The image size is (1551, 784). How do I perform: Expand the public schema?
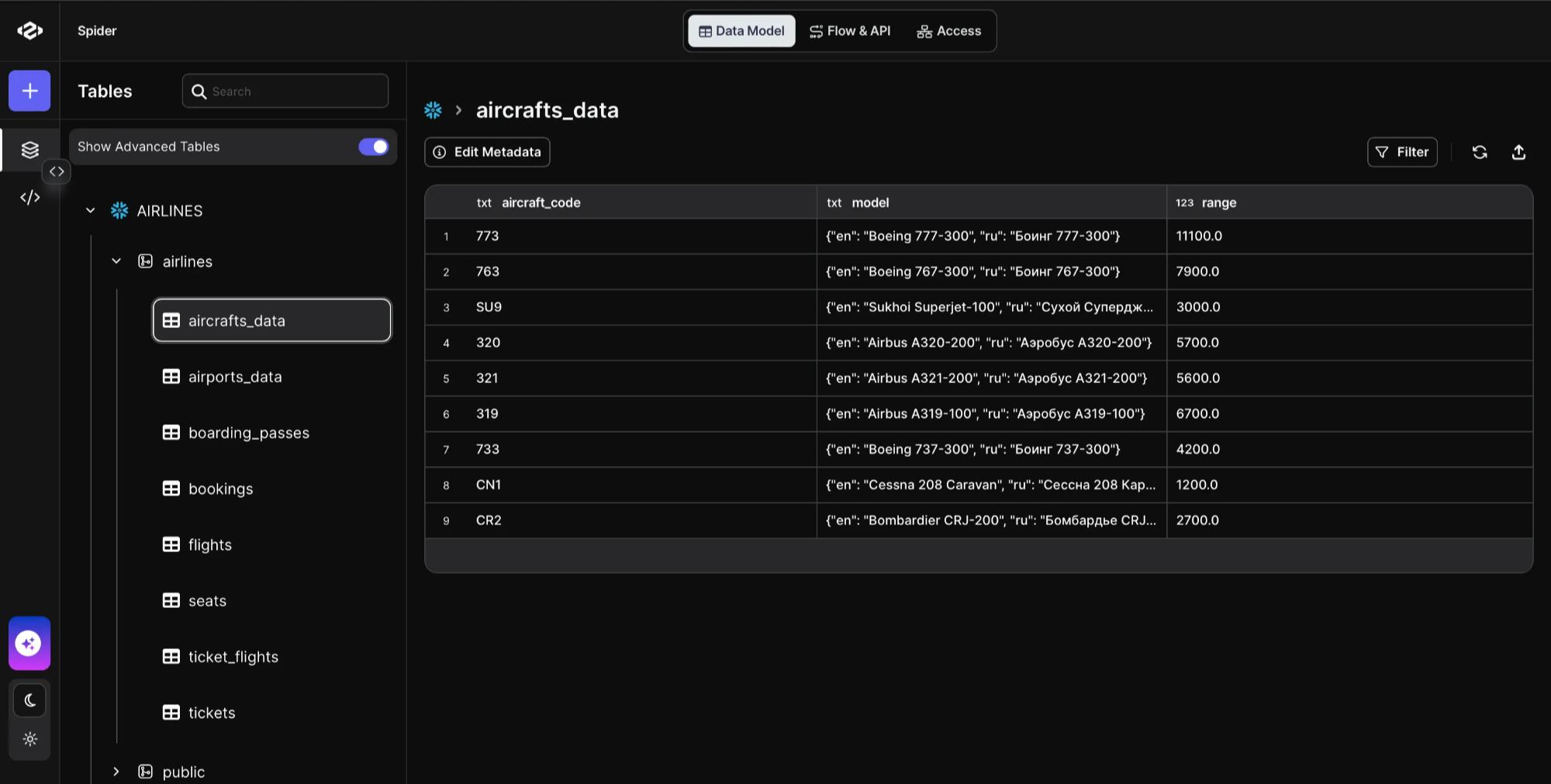point(116,772)
